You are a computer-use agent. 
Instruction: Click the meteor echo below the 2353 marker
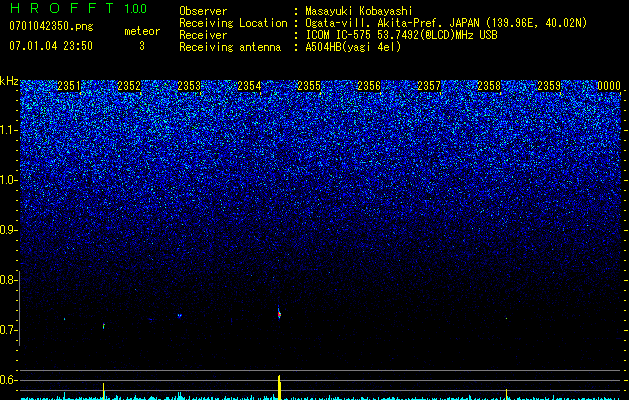[180, 316]
